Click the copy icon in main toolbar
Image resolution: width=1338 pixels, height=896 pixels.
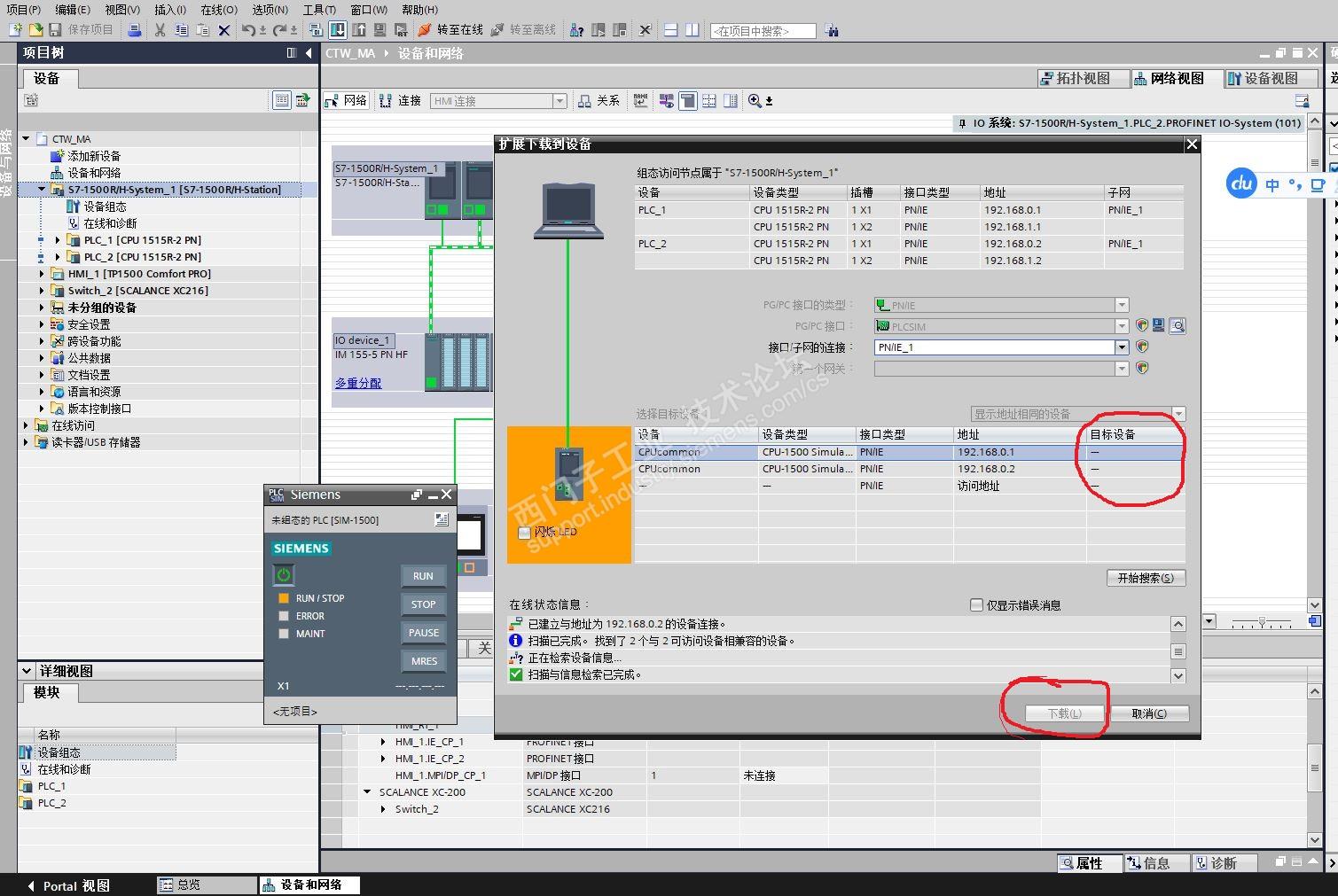click(x=181, y=30)
